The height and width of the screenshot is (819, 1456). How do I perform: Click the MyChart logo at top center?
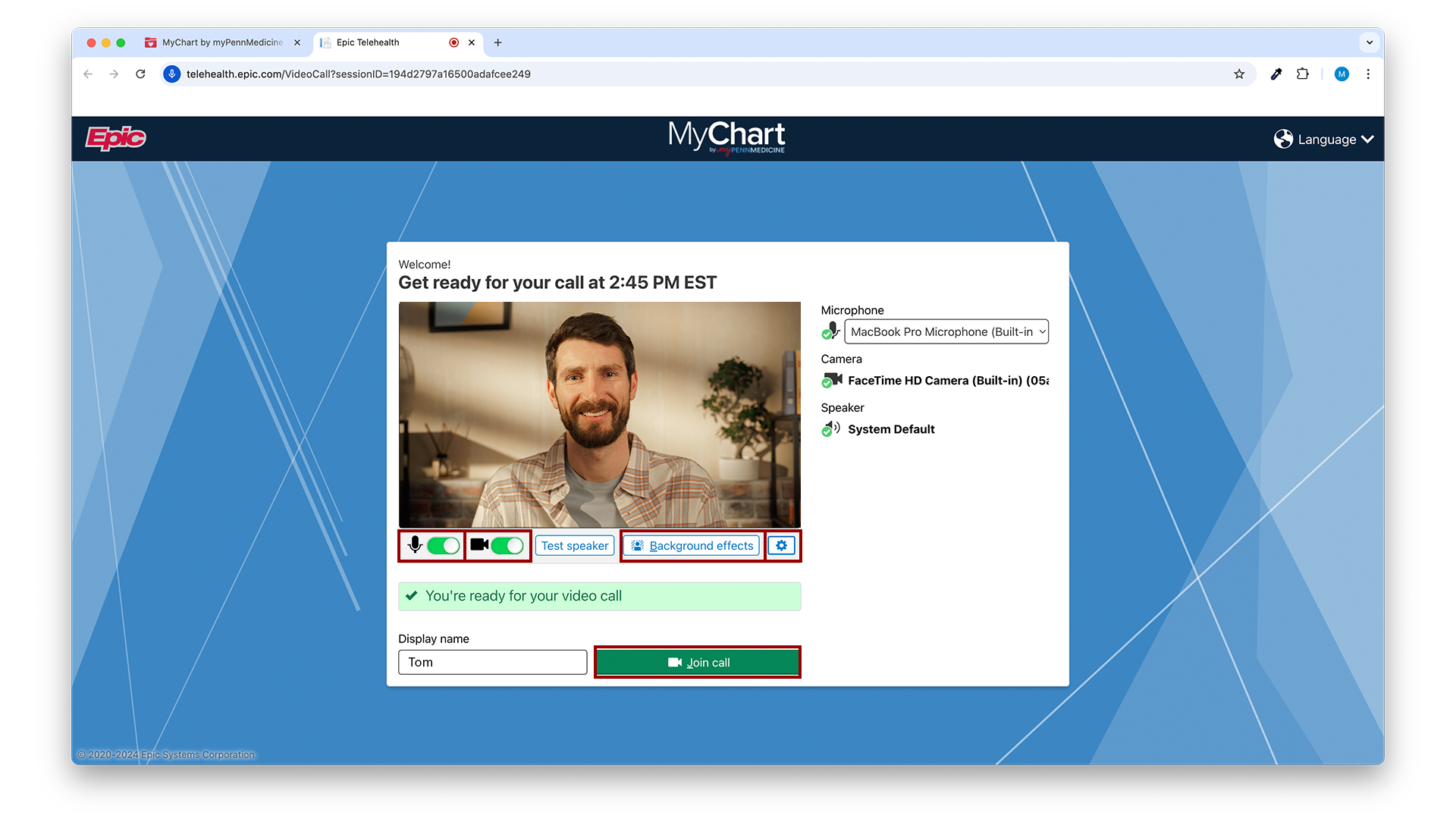pos(726,137)
